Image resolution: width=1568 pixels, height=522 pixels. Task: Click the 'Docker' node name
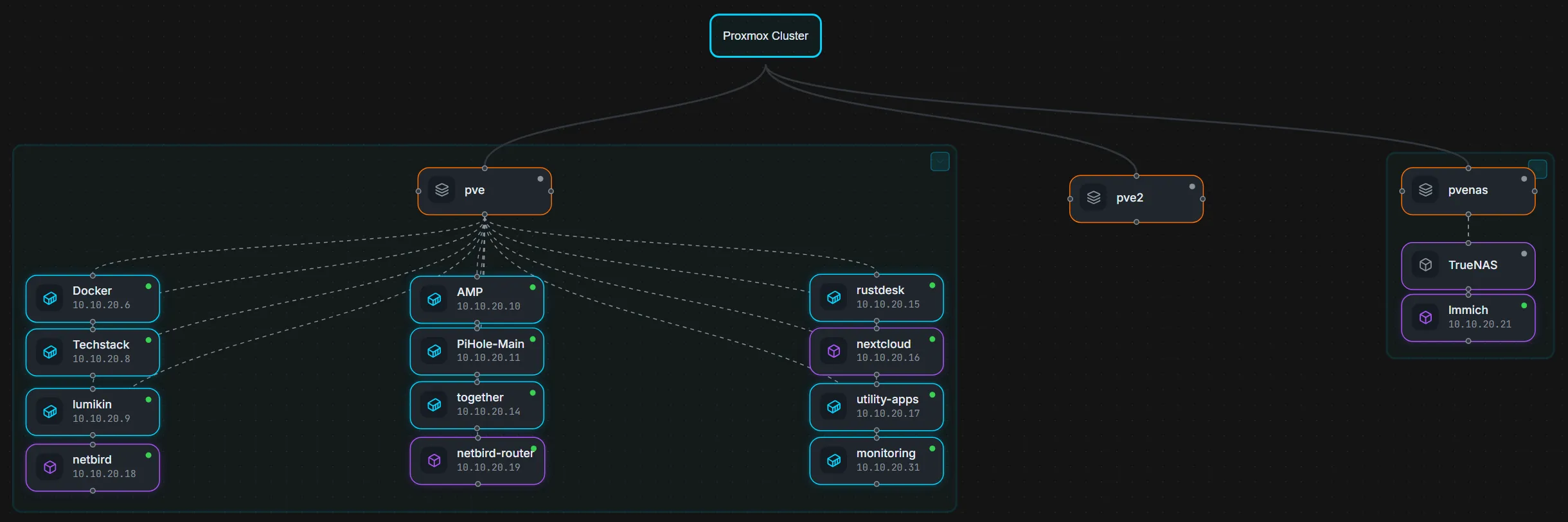tap(92, 291)
